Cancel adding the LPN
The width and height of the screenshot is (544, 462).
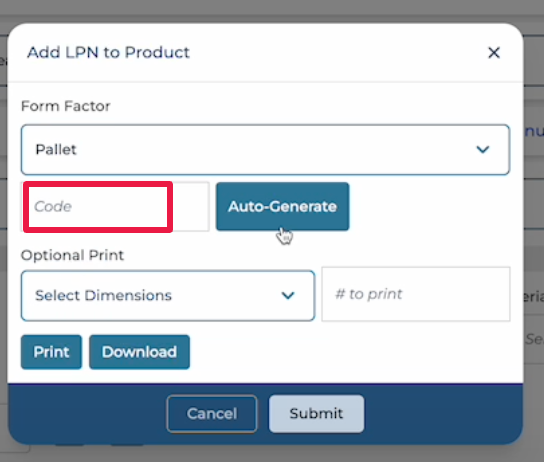[x=212, y=413]
